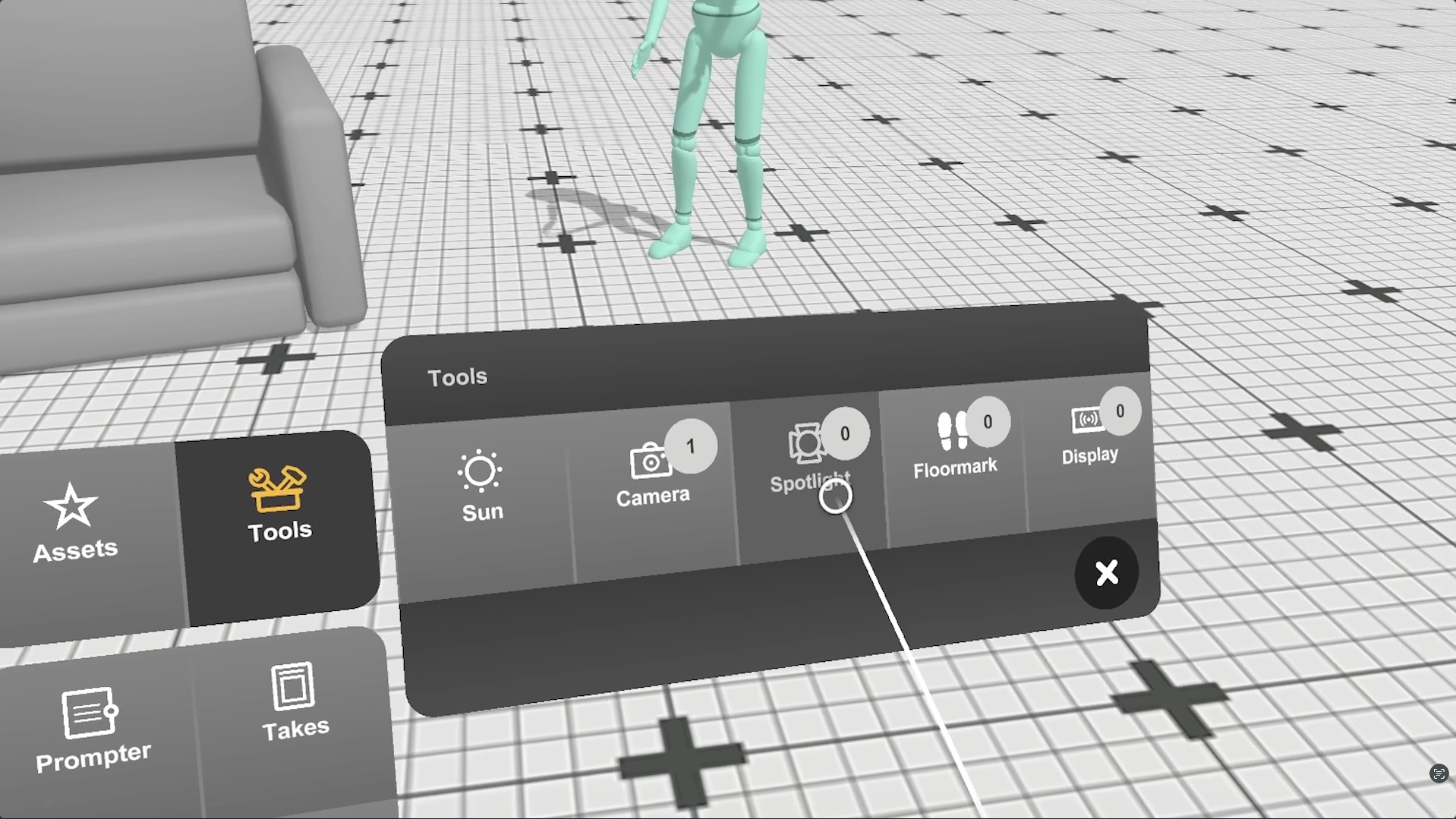Click the Camera tool icon
The image size is (1456, 819).
pos(649,461)
